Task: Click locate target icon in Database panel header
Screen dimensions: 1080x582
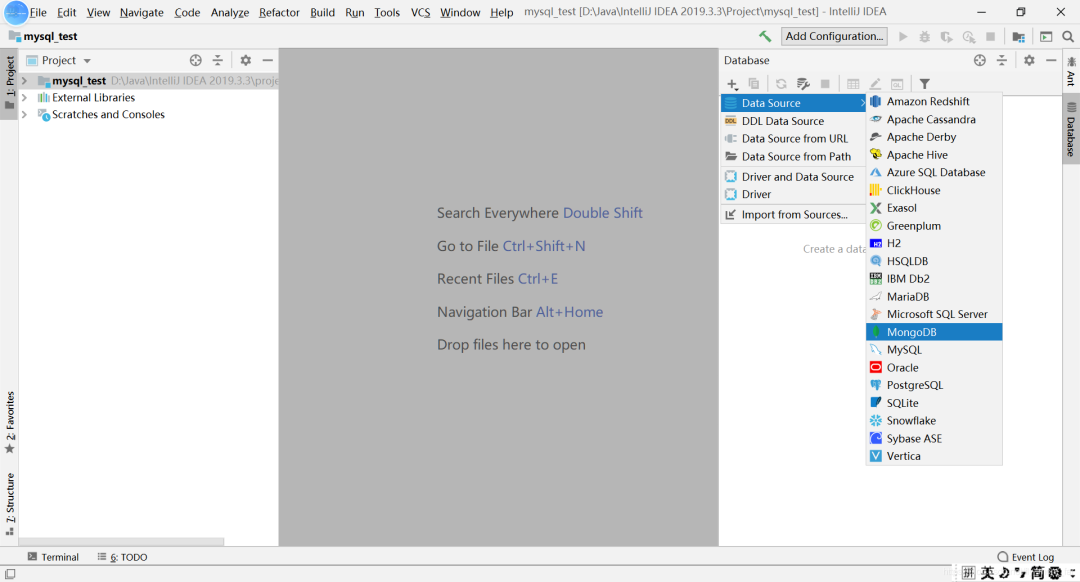Action: (x=979, y=61)
